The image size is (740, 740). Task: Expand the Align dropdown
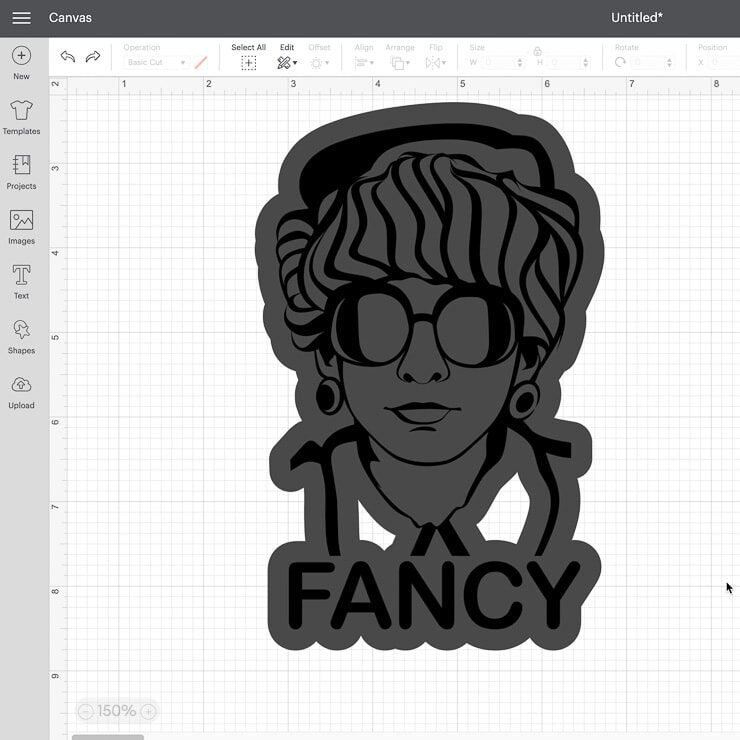[x=364, y=62]
